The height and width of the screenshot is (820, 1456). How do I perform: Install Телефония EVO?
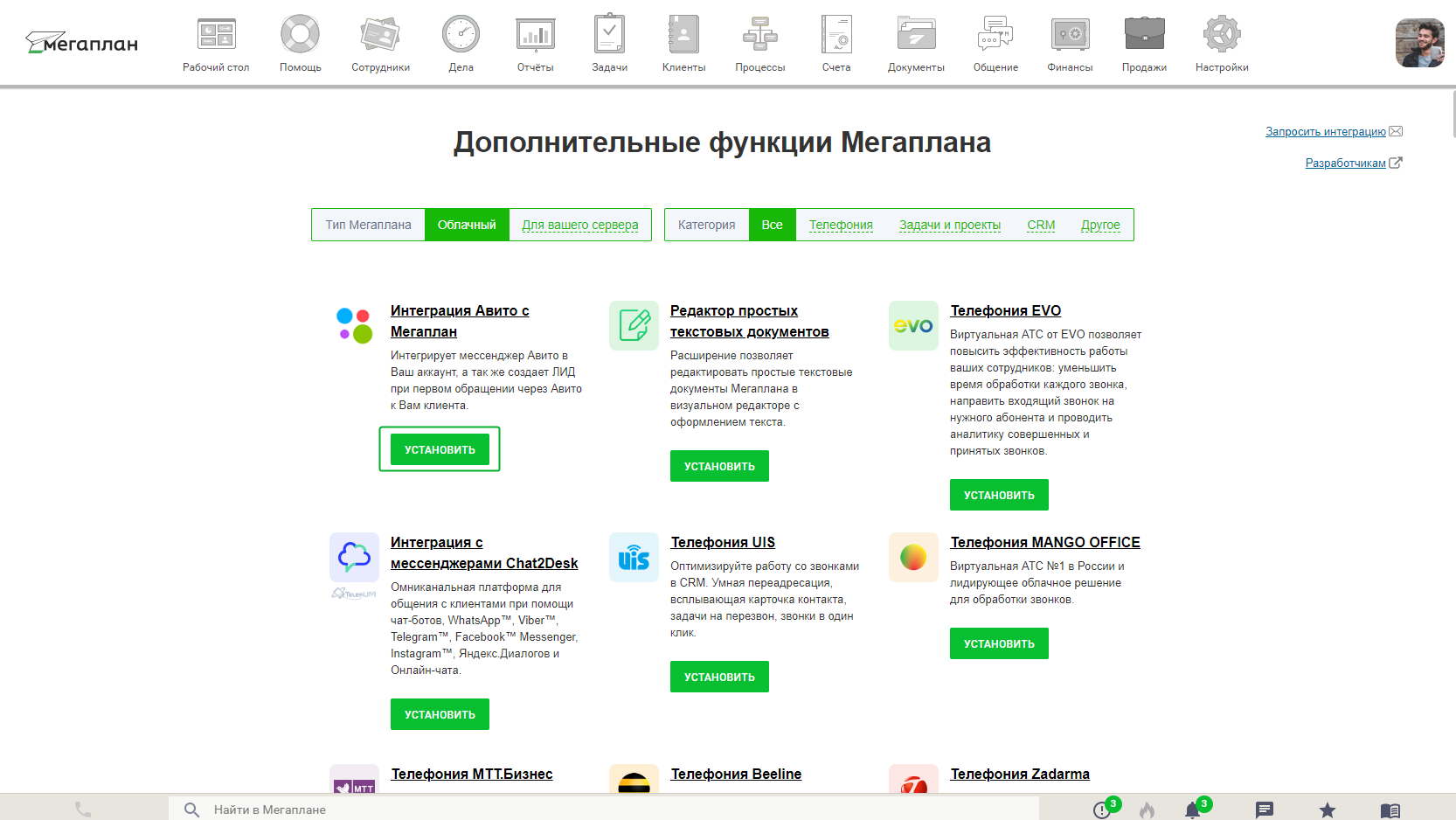[x=999, y=495]
